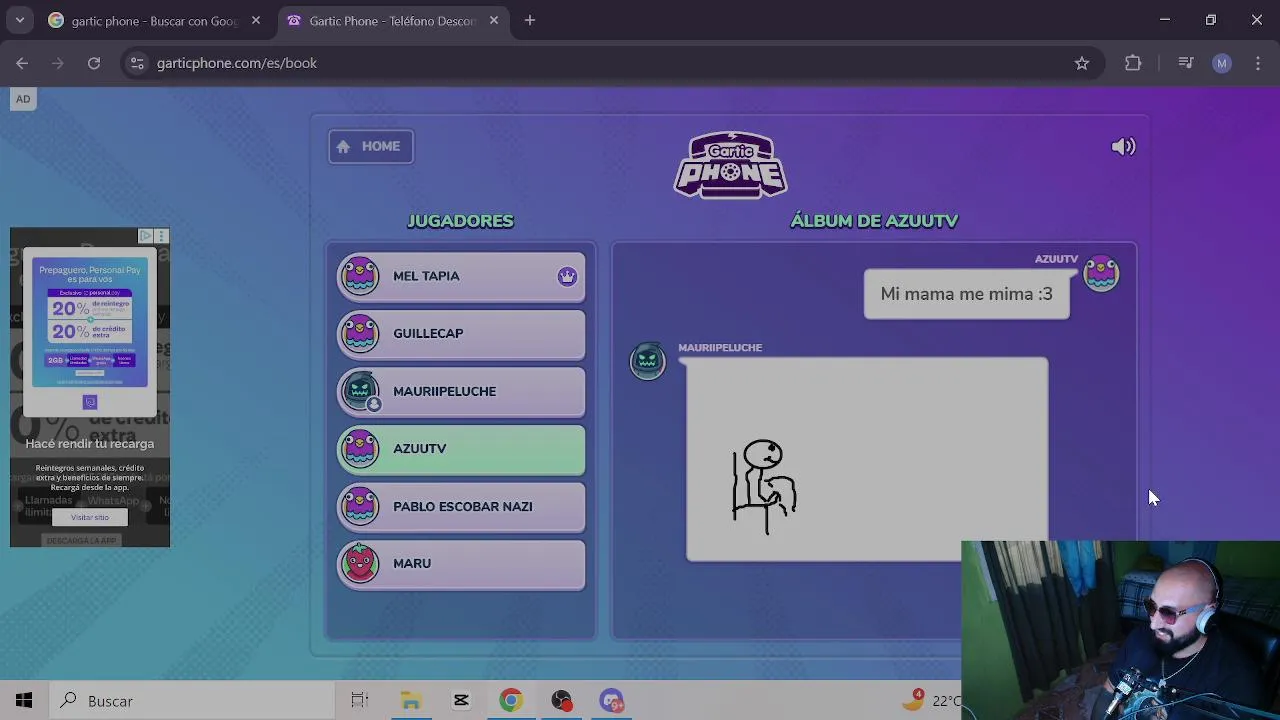Open the Chrome three-dot menu
This screenshot has height=720, width=1280.
[1258, 63]
